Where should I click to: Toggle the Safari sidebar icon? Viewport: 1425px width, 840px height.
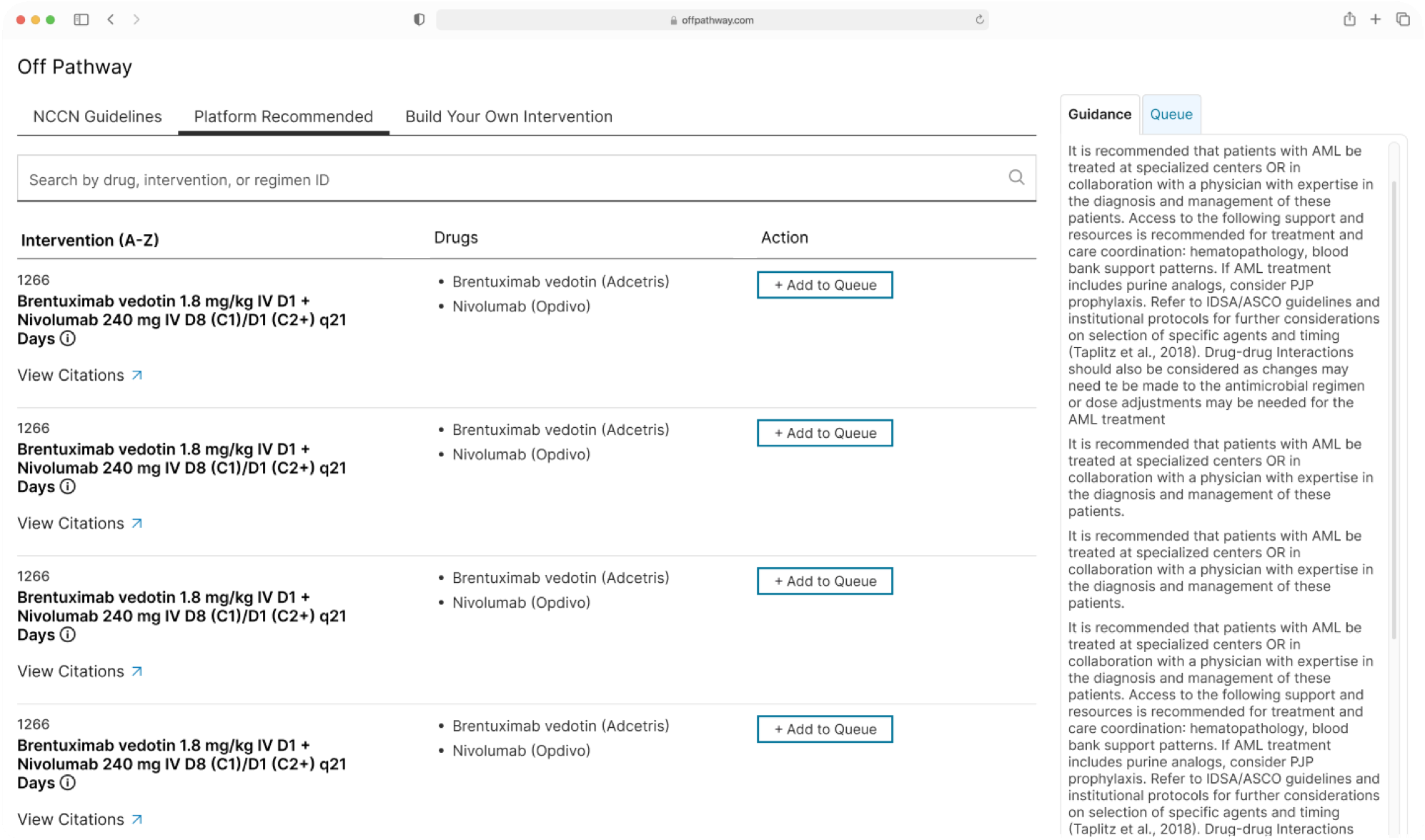[81, 19]
